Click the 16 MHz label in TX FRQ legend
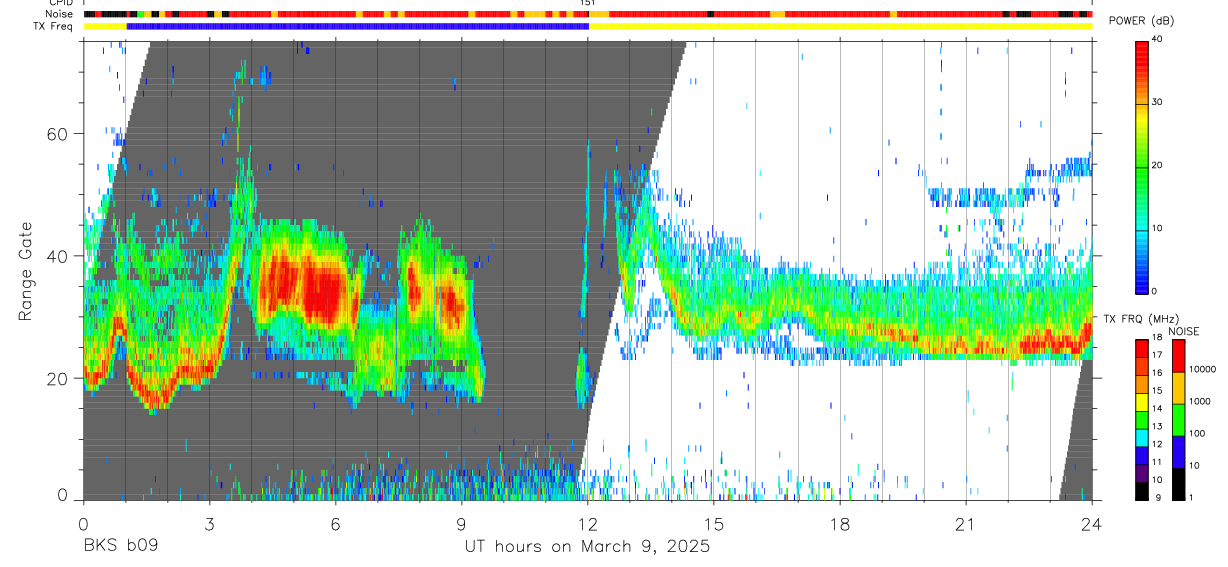The height and width of the screenshot is (567, 1228). point(1158,373)
